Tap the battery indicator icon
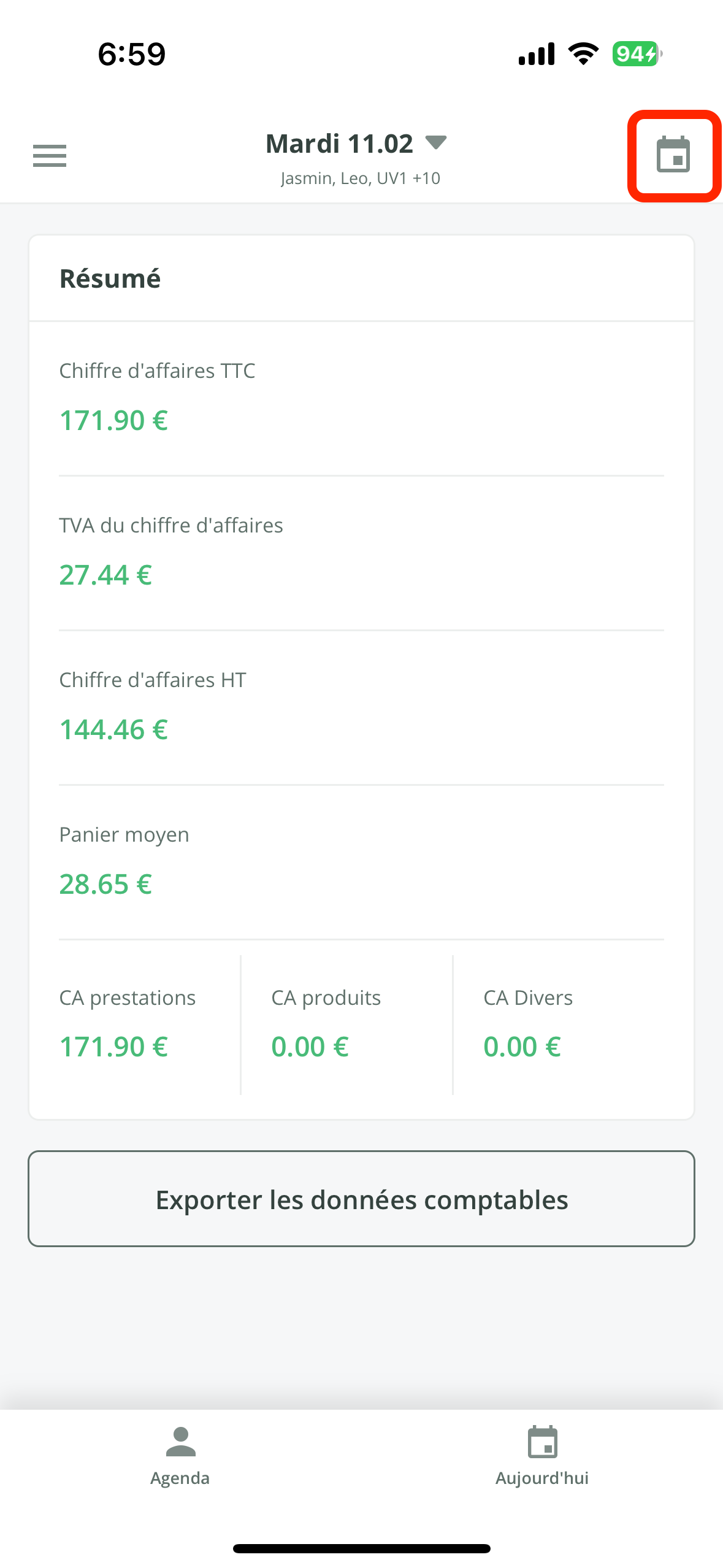This screenshot has width=723, height=1568. click(x=637, y=54)
